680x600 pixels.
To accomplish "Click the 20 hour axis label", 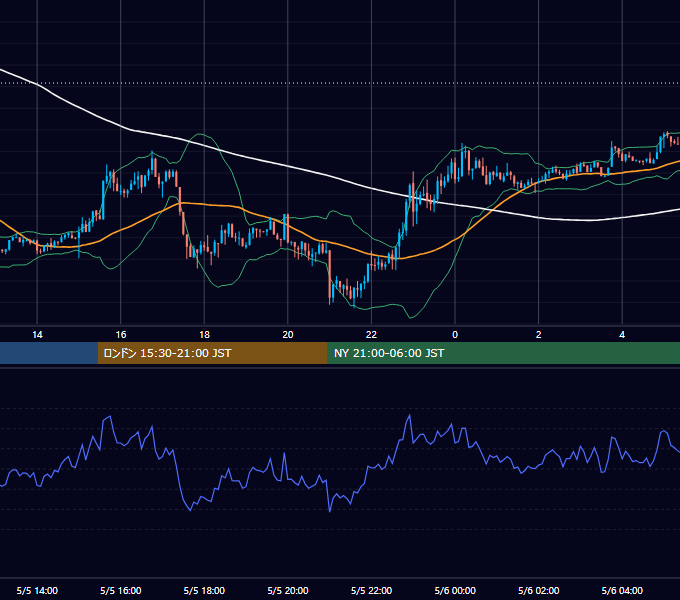I will click(x=288, y=335).
